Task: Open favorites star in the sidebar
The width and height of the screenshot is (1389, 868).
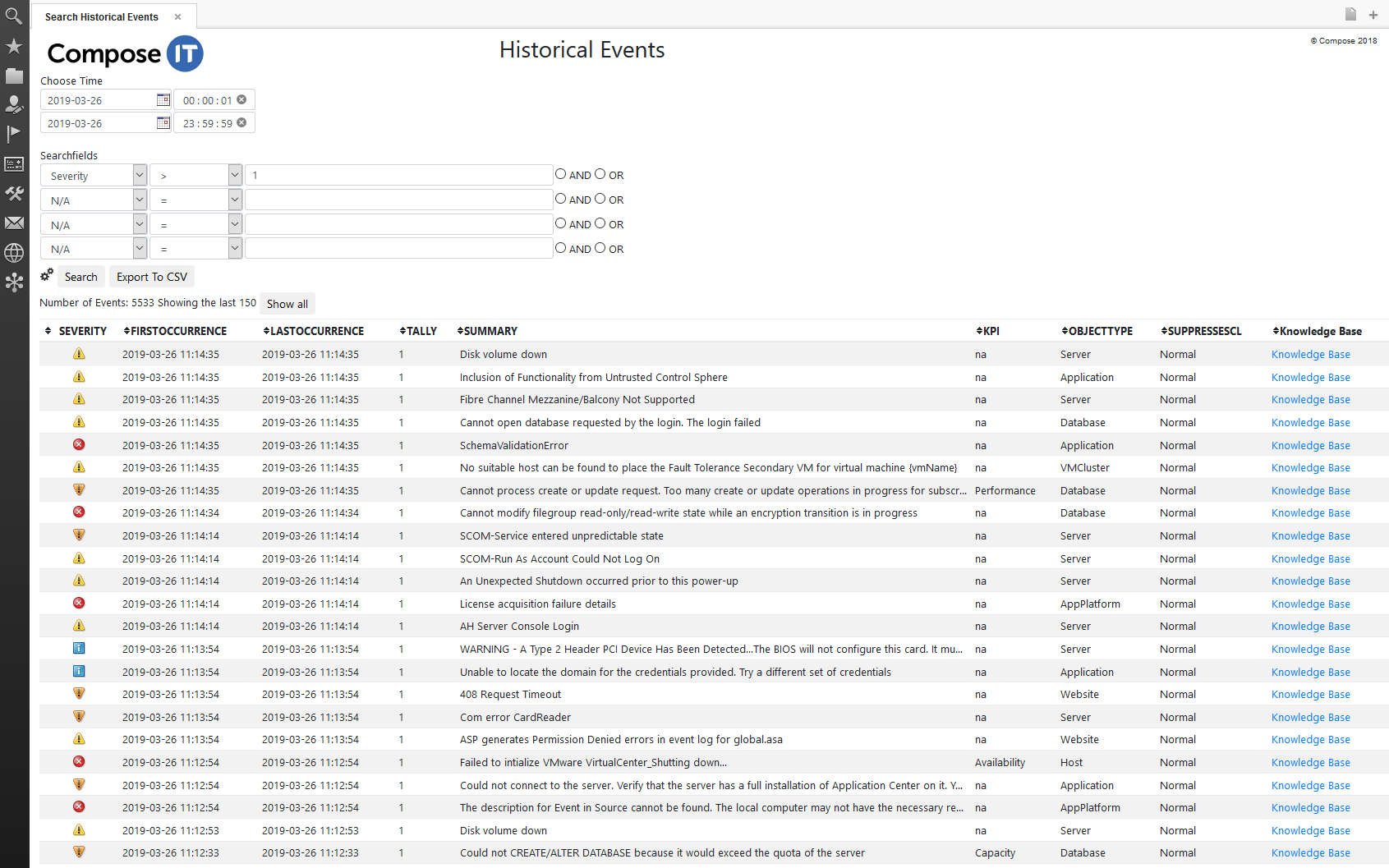Action: coord(14,46)
